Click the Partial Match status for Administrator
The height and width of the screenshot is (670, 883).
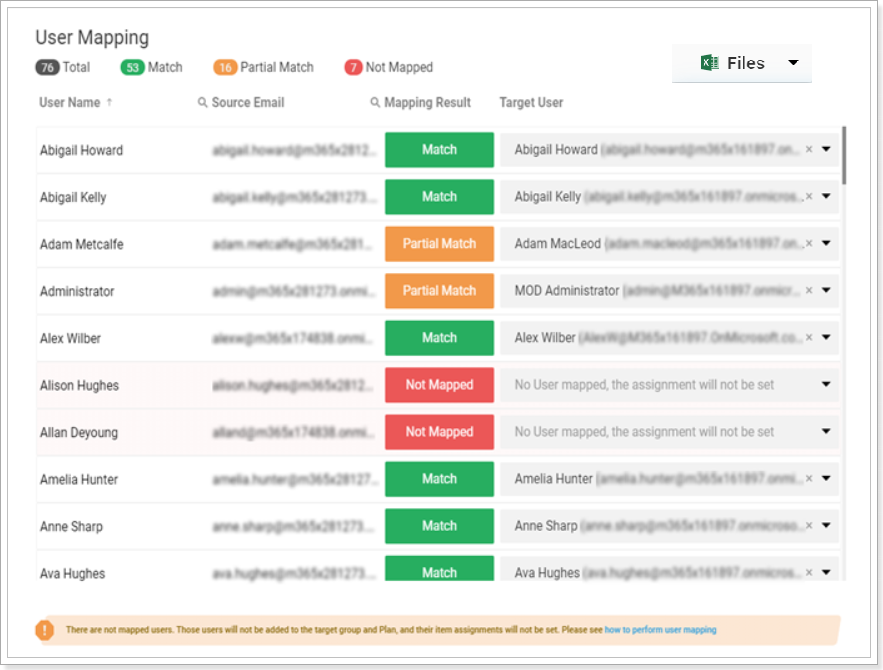tap(438, 291)
